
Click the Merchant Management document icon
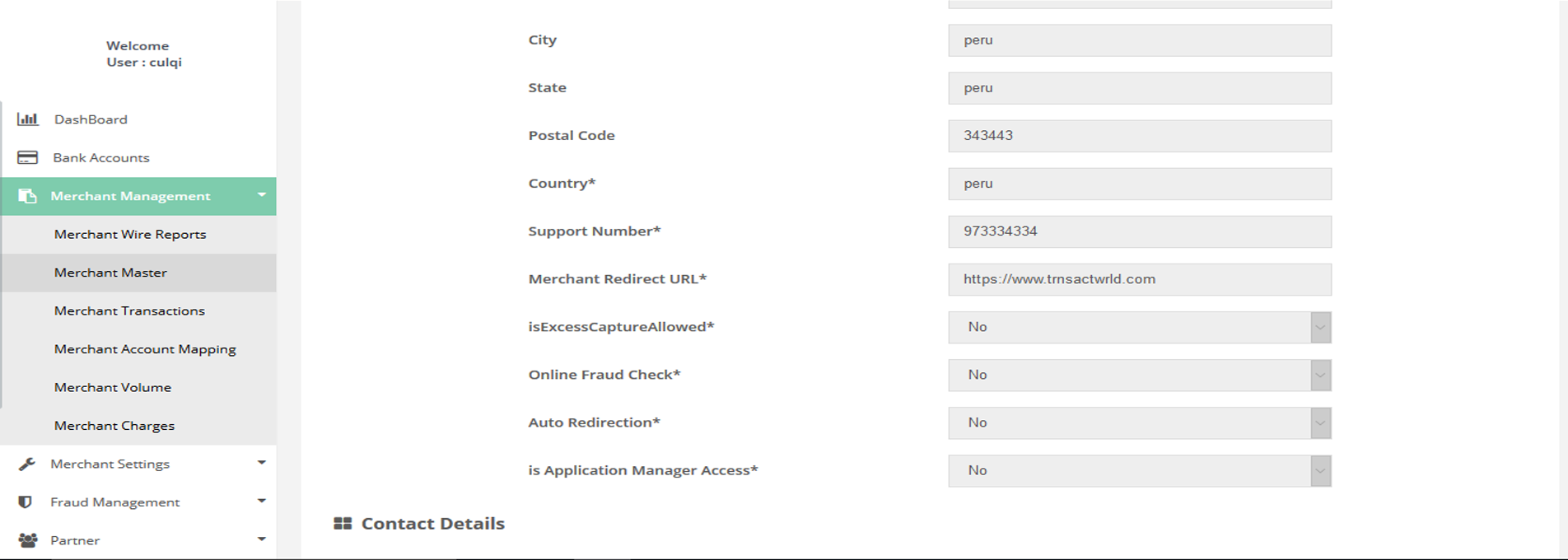coord(28,196)
